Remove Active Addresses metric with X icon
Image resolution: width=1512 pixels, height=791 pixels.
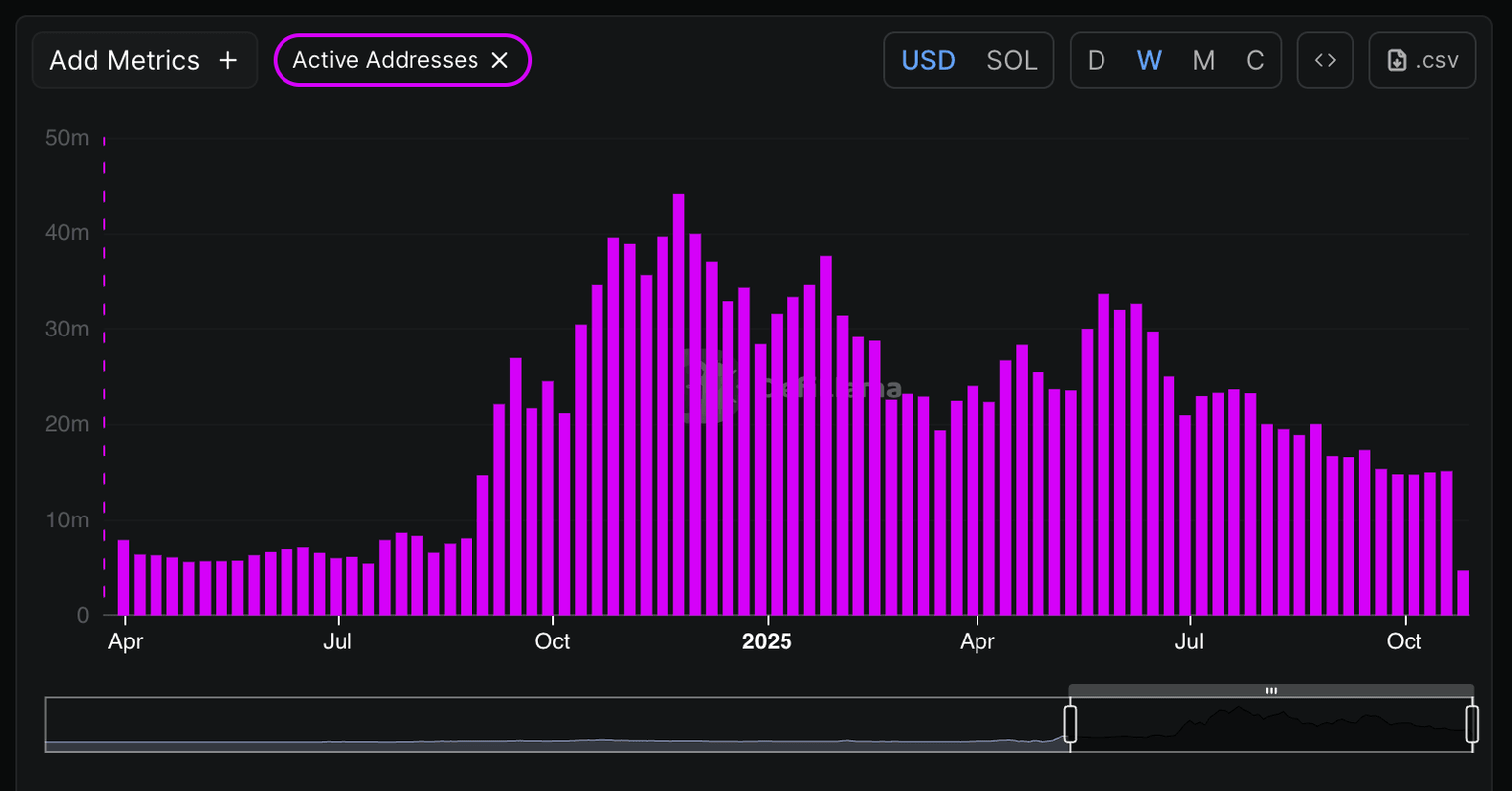[500, 61]
